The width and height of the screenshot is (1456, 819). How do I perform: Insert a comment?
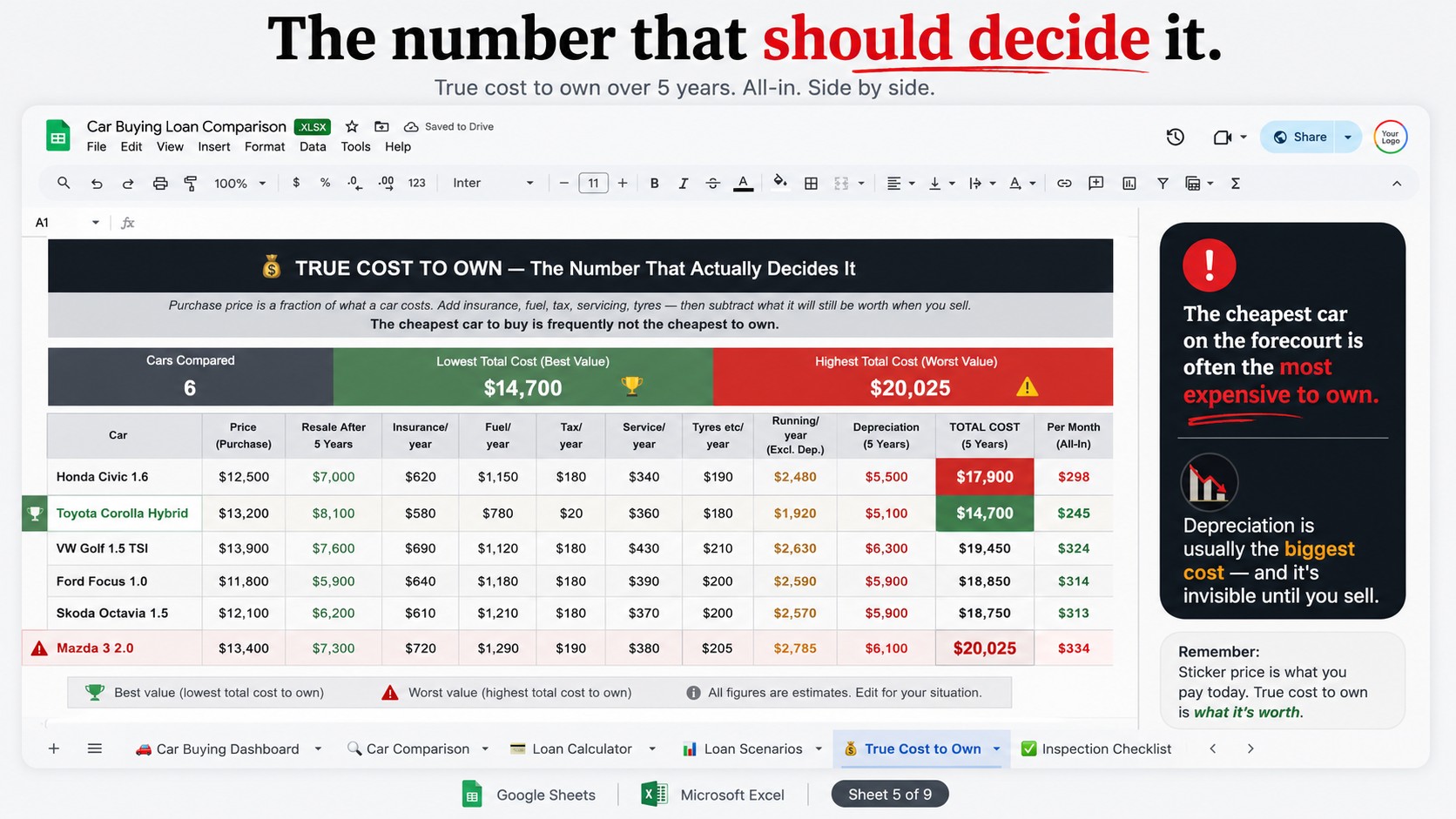coord(1096,184)
